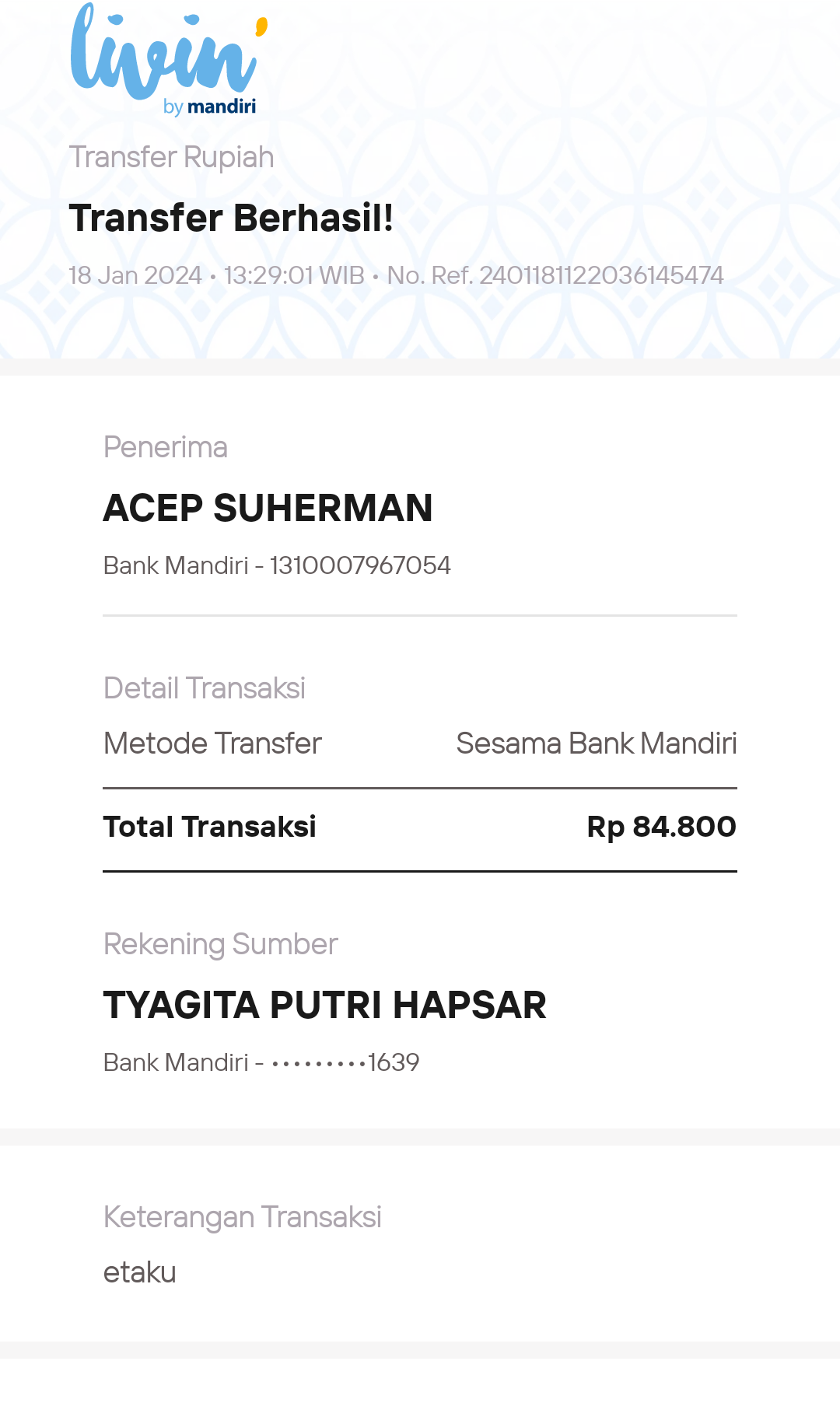840x1410 pixels.
Task: Click the Detail Transaksi heading
Action: (x=205, y=688)
